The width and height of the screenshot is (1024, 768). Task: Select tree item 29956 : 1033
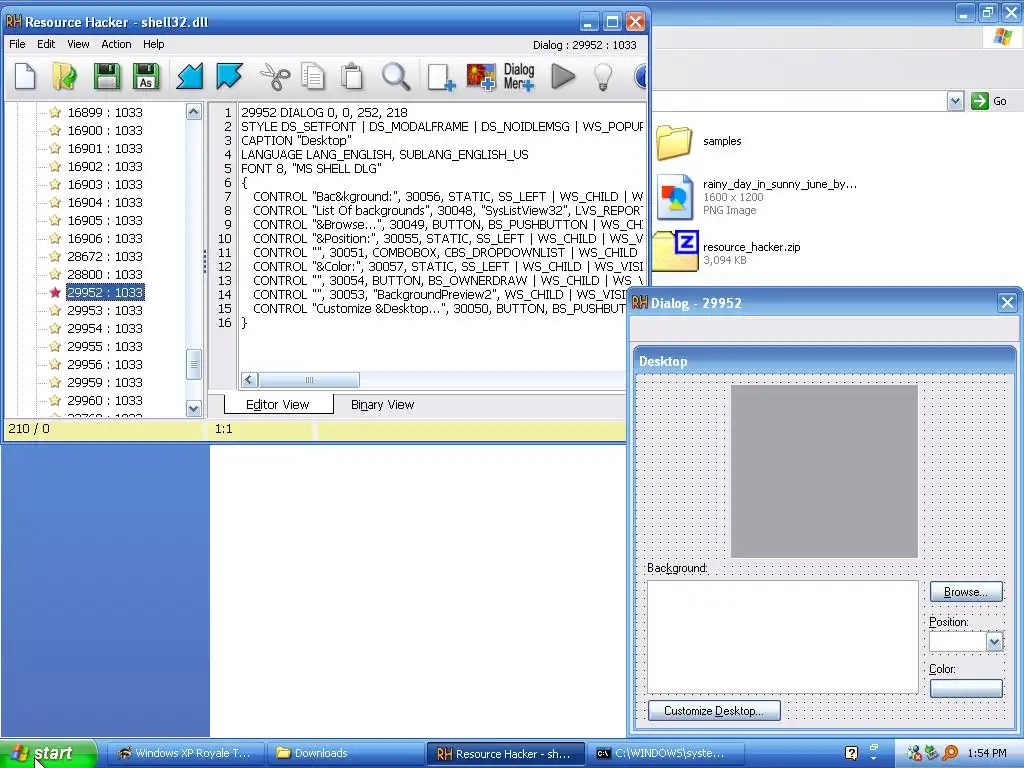(x=104, y=364)
